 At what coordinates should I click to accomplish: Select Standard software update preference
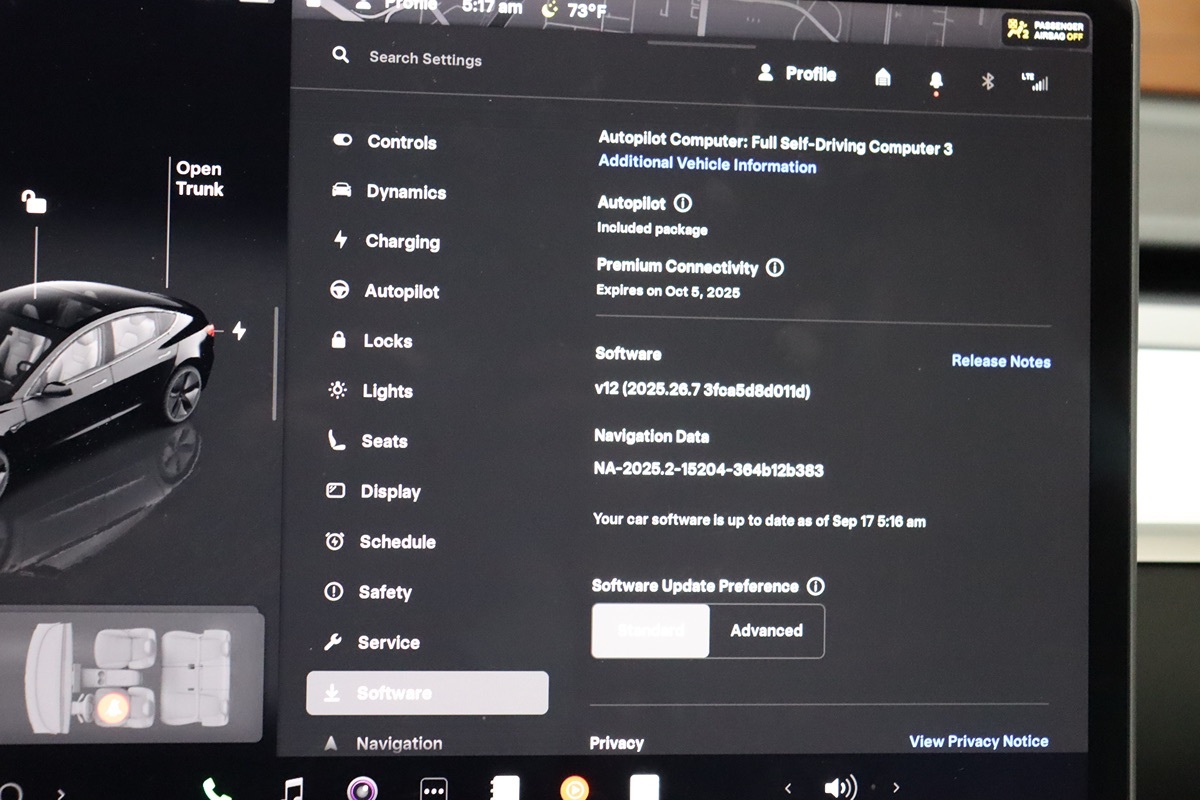[651, 631]
